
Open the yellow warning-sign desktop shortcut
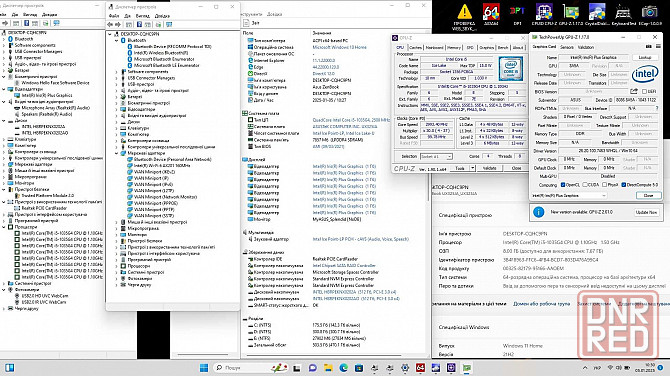(464, 17)
